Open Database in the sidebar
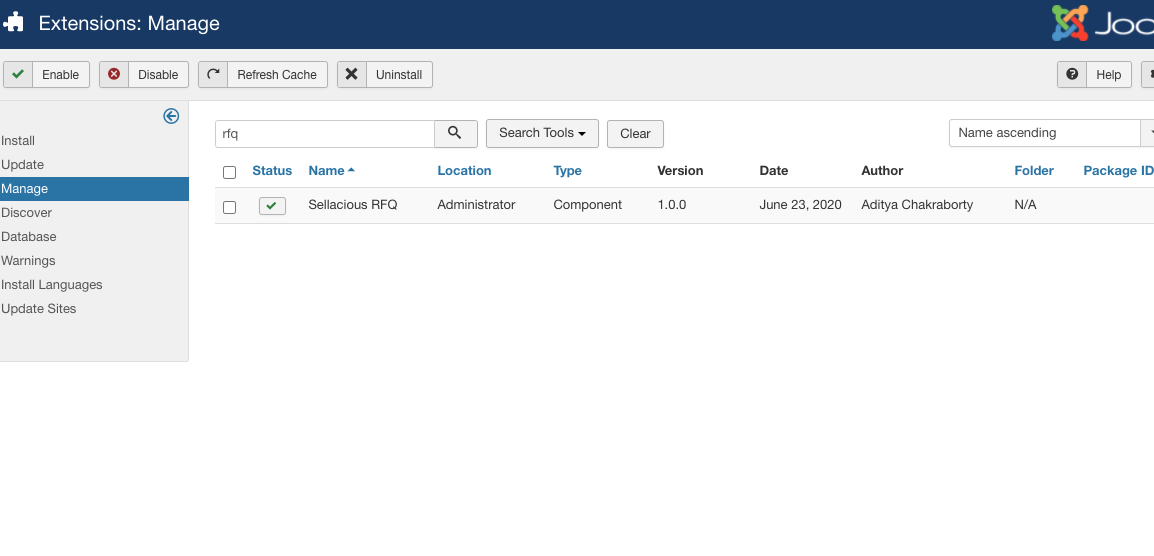 click(x=29, y=236)
